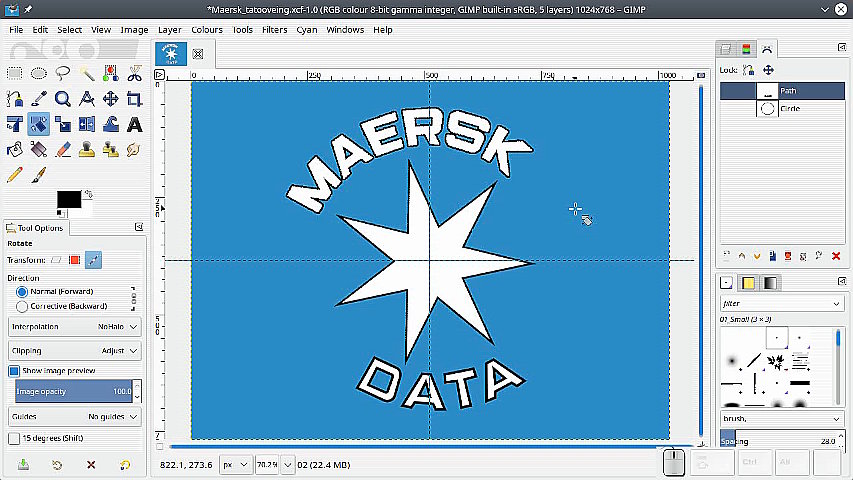Select the Rectangle Select tool
This screenshot has height=480, width=853.
15,73
